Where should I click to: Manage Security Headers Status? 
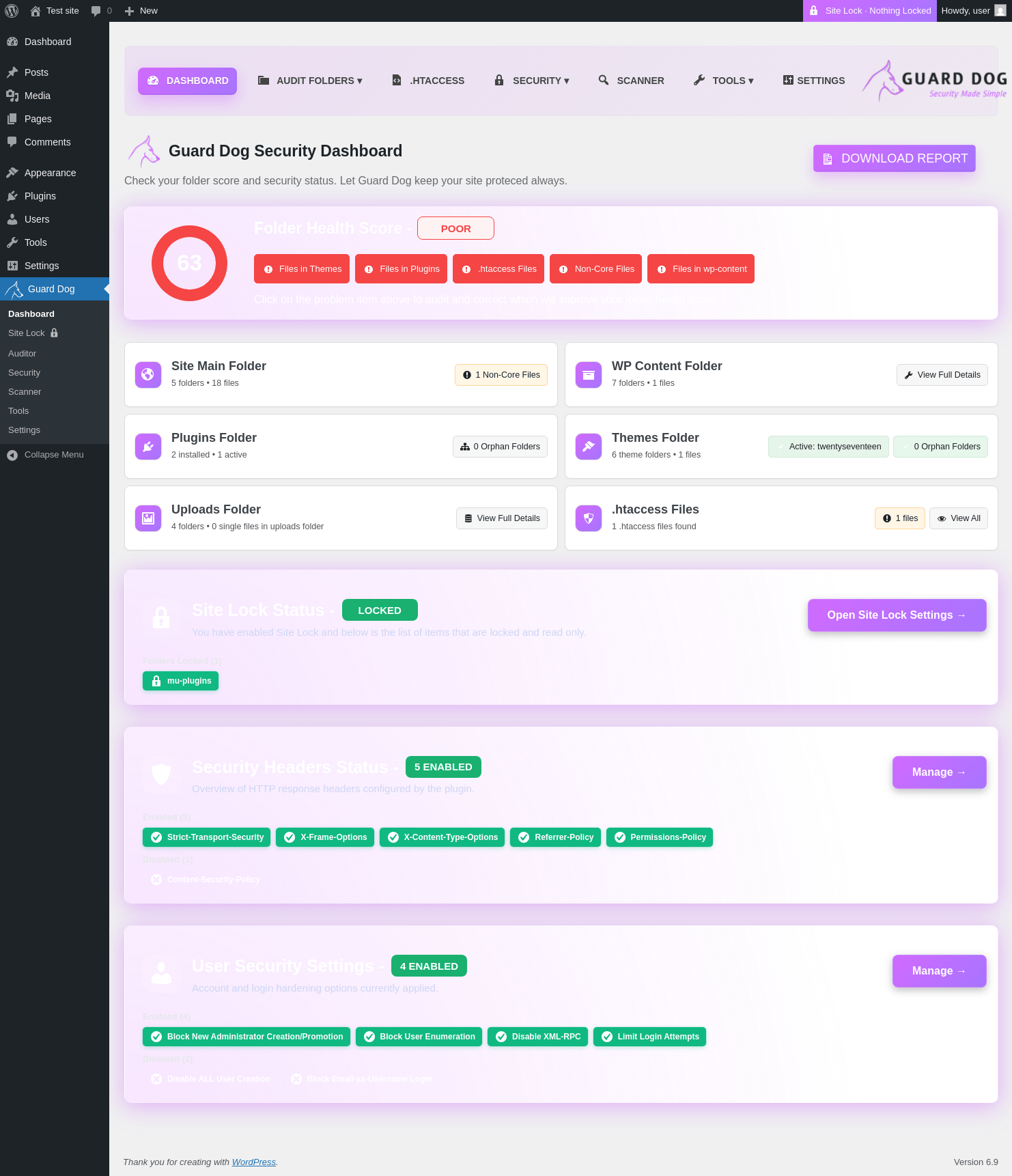click(940, 772)
